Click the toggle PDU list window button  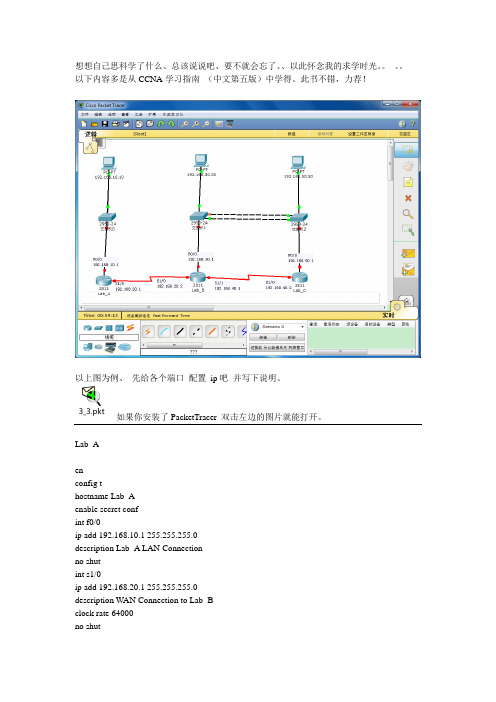coord(277,347)
